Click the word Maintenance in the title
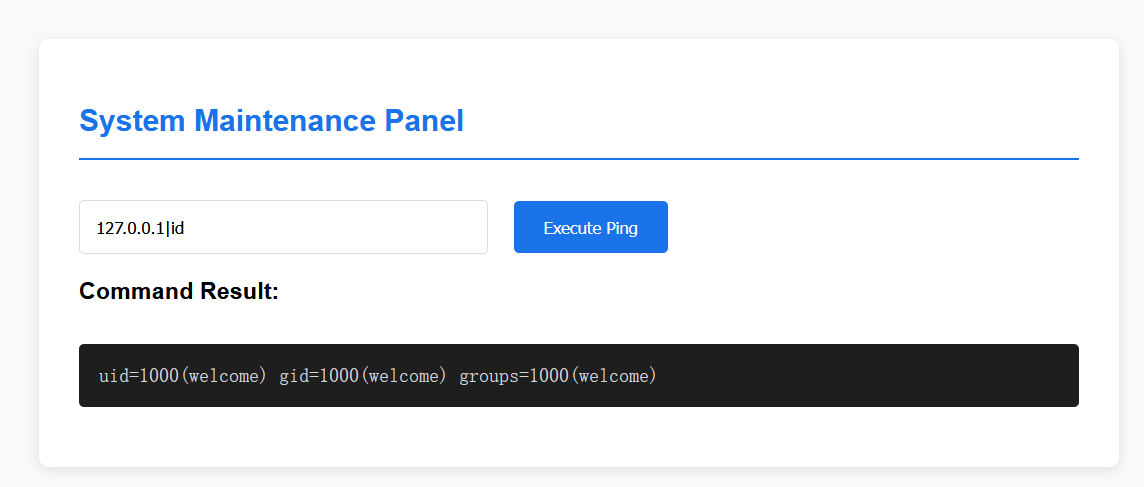 click(x=285, y=120)
